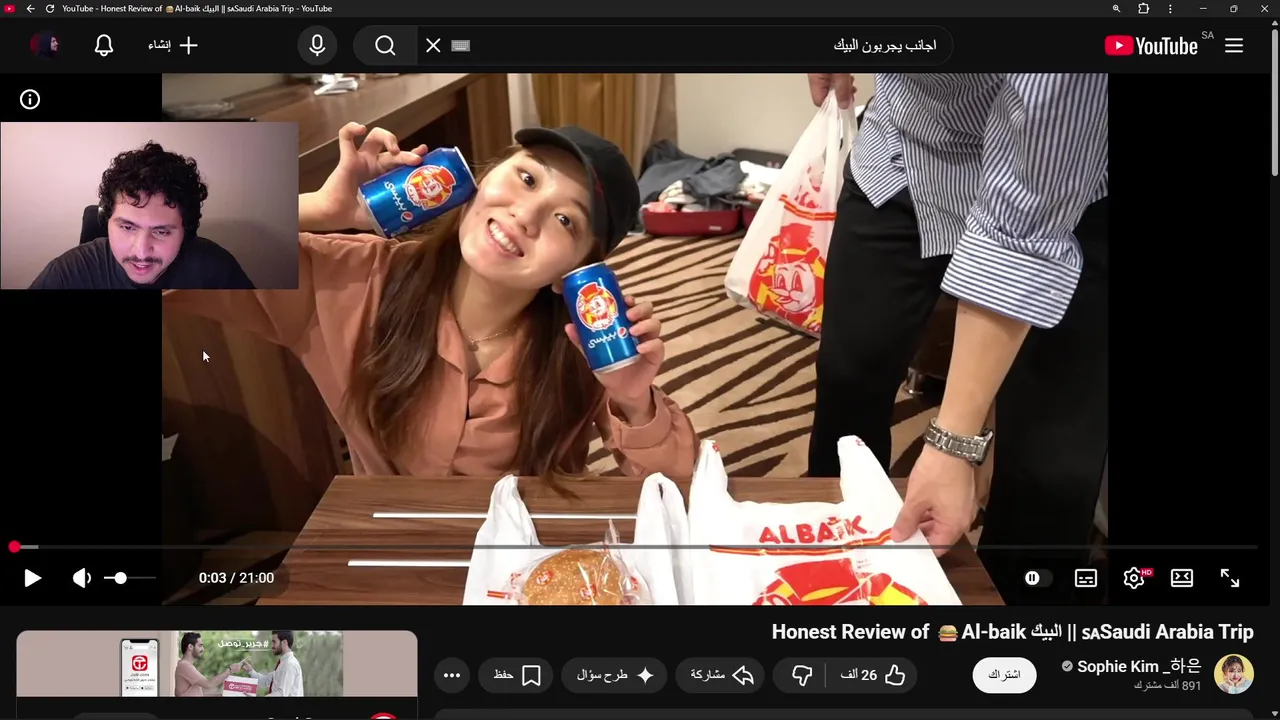Show video info card icon

pos(30,99)
